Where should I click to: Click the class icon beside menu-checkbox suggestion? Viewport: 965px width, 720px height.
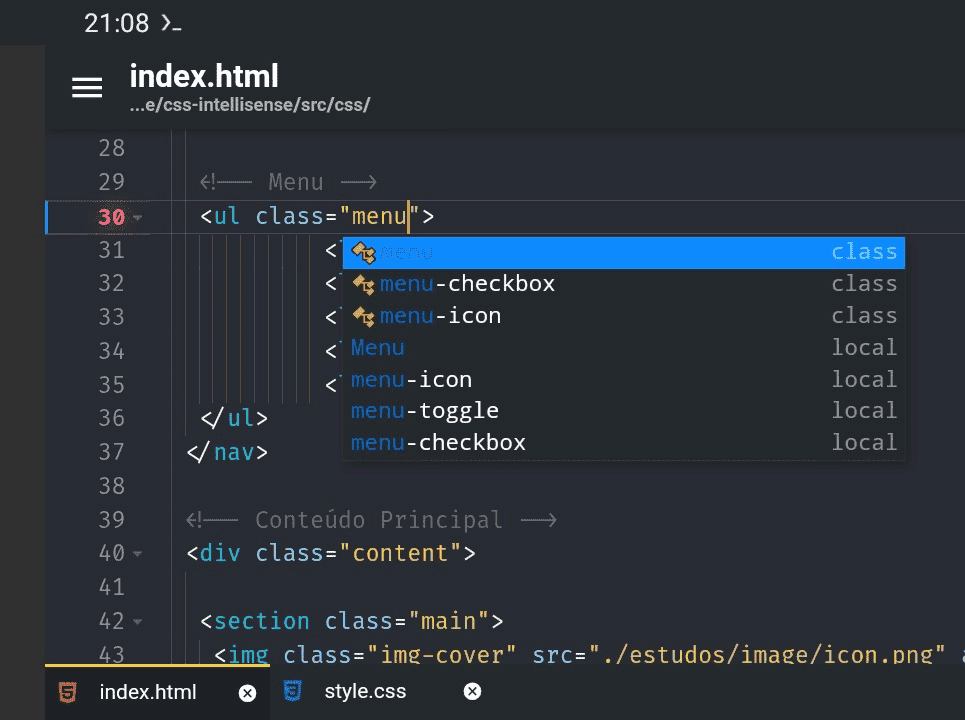(363, 284)
